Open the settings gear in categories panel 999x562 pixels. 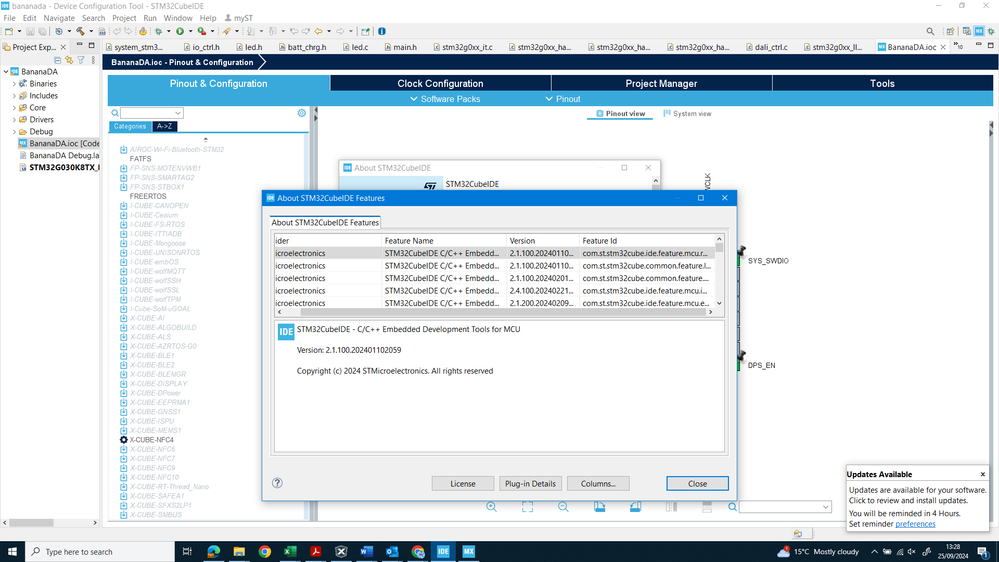301,113
